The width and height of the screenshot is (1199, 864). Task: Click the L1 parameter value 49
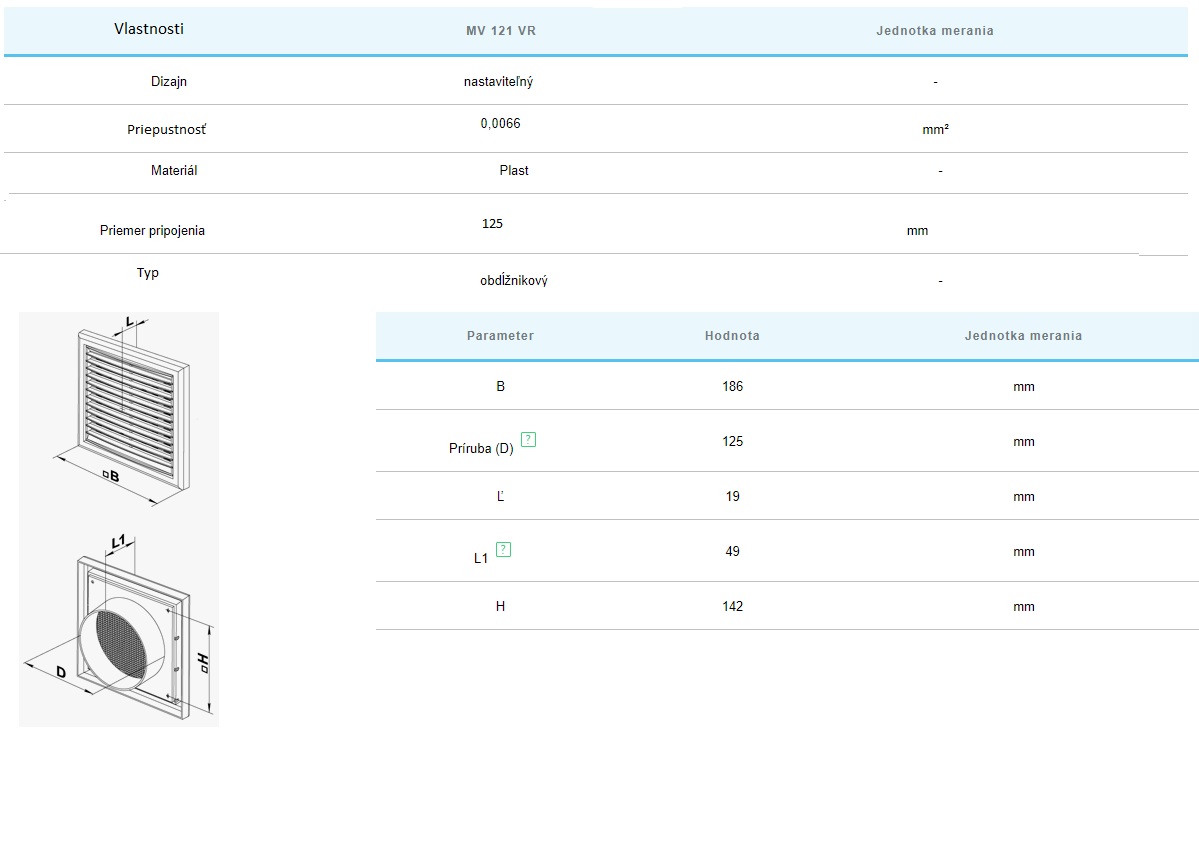[732, 552]
